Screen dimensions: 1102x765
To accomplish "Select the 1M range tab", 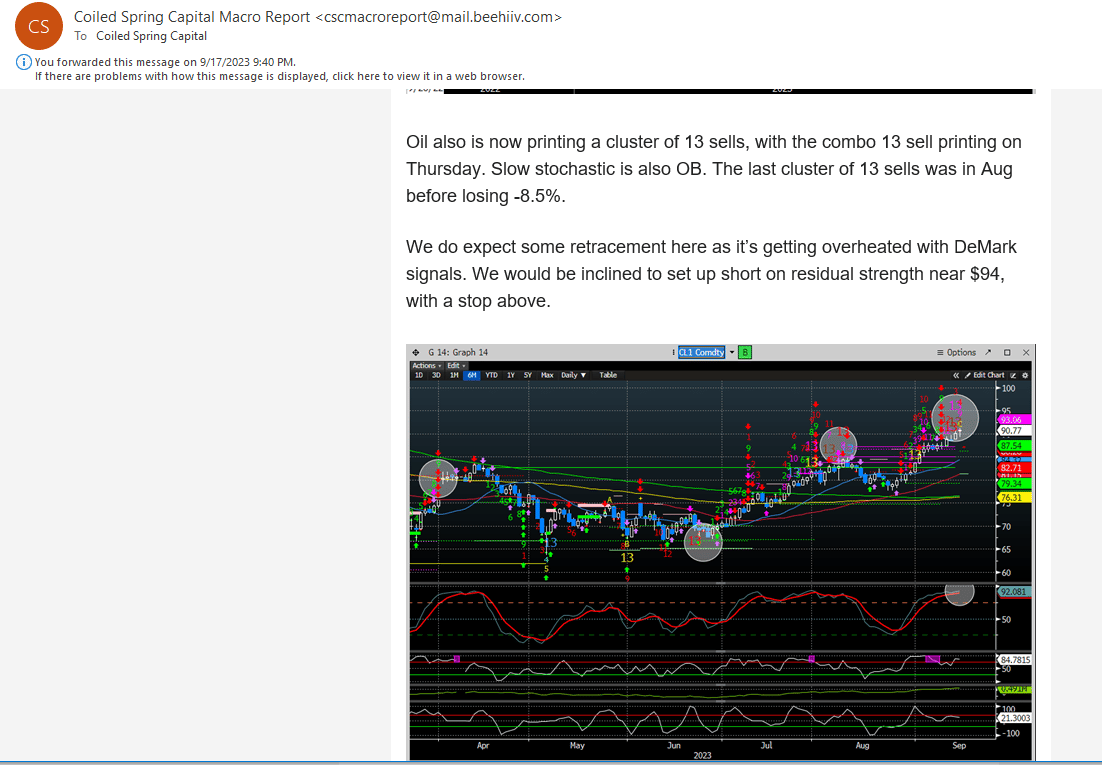I will pos(454,375).
